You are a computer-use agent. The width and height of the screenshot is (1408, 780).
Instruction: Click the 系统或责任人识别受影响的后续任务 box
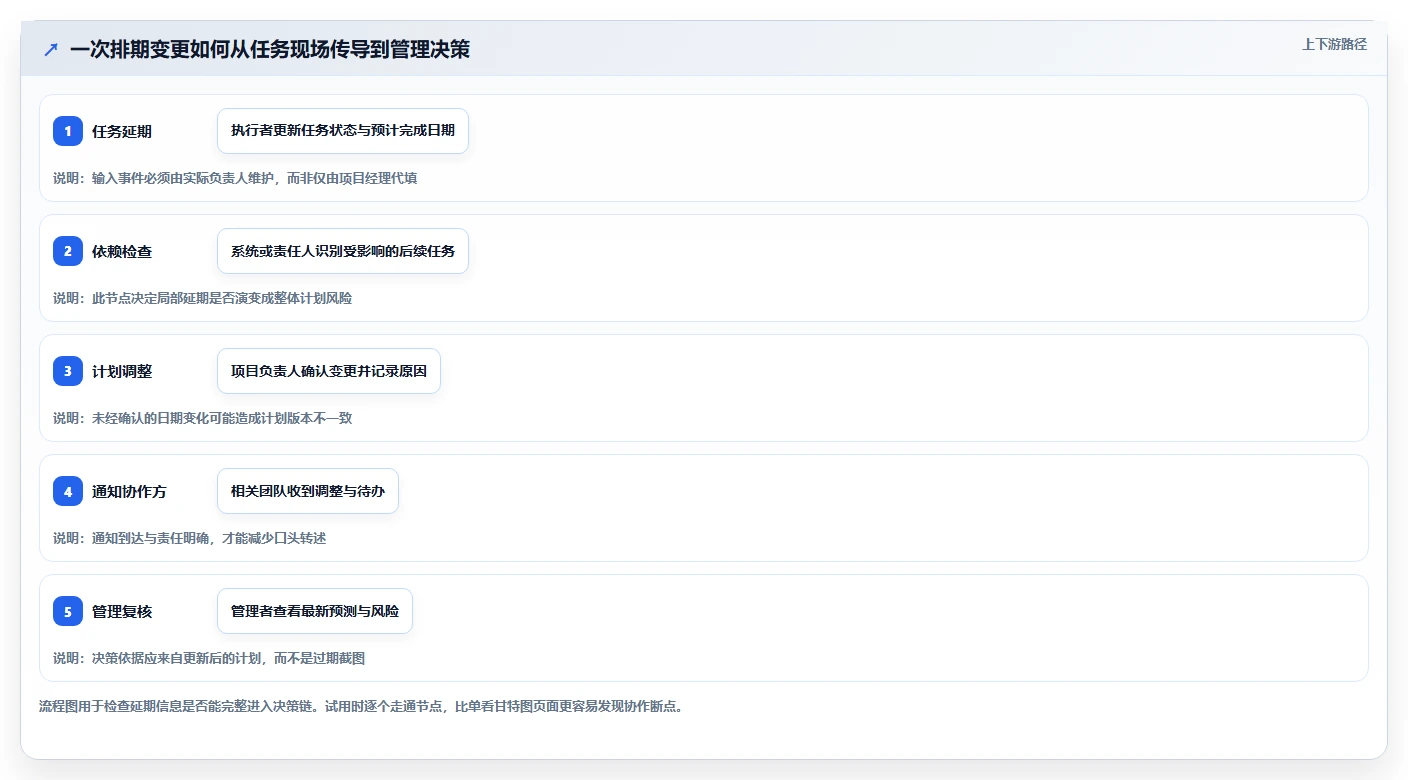[343, 251]
